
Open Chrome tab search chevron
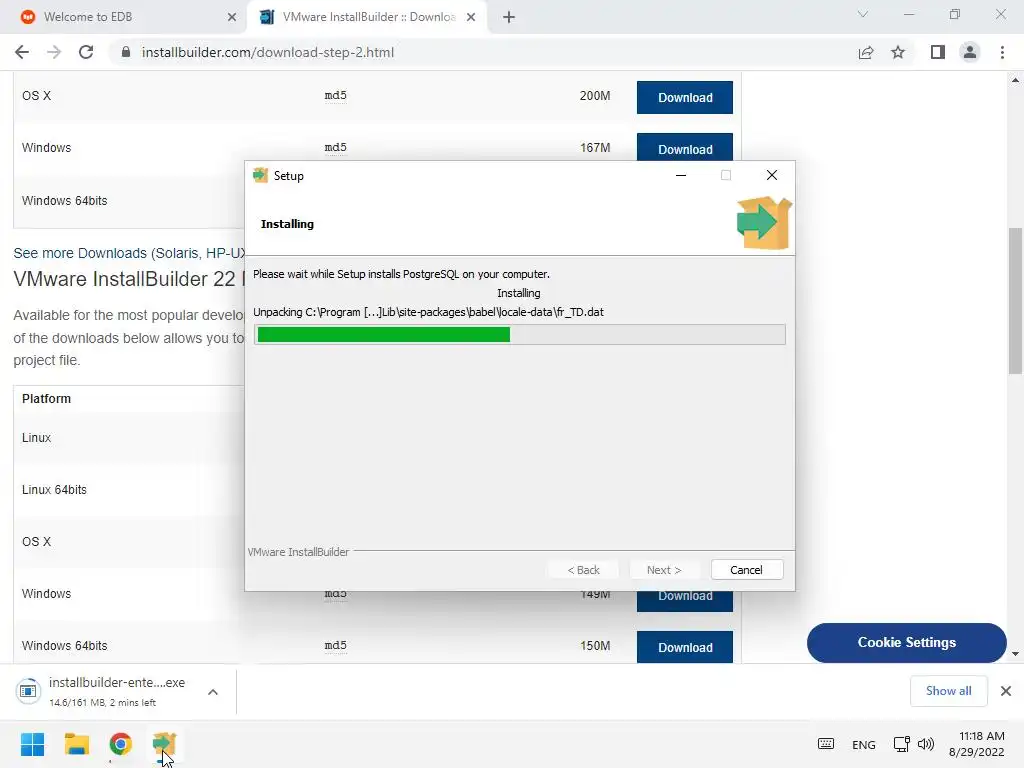[x=863, y=14]
